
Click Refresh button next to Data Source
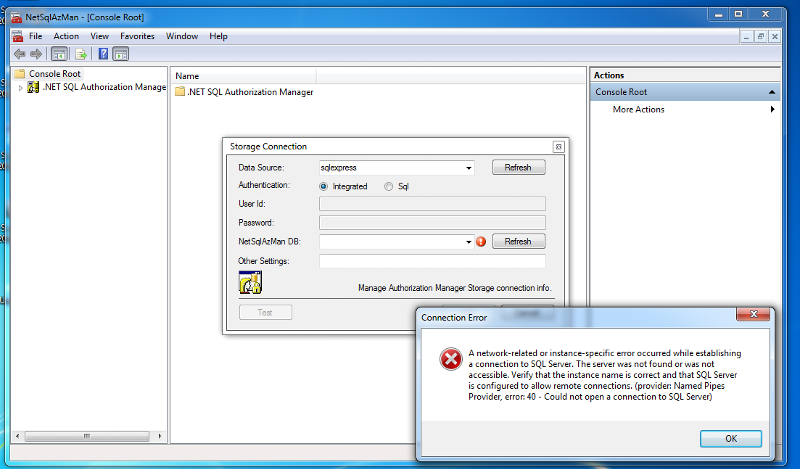tap(518, 167)
